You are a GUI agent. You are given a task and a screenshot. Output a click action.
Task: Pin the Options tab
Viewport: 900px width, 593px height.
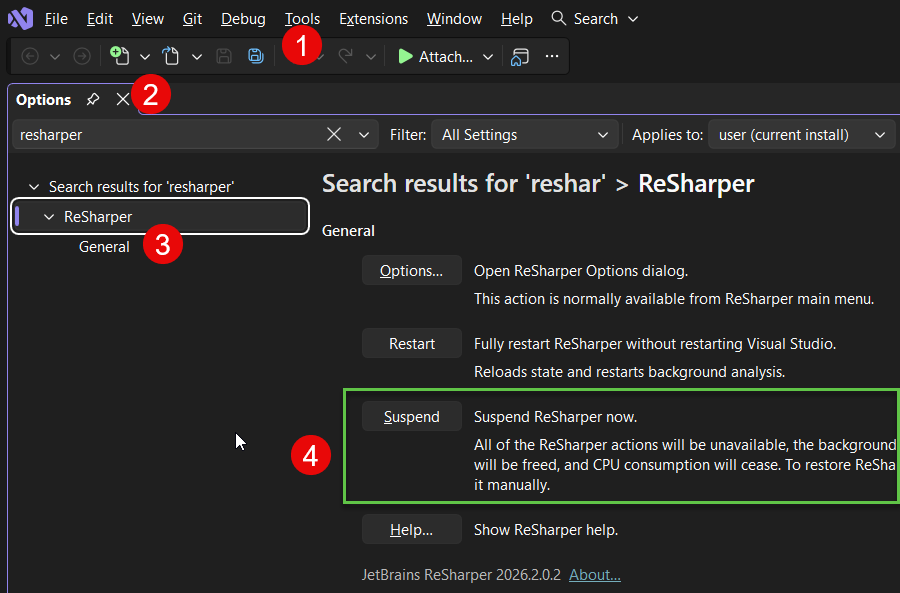click(93, 99)
